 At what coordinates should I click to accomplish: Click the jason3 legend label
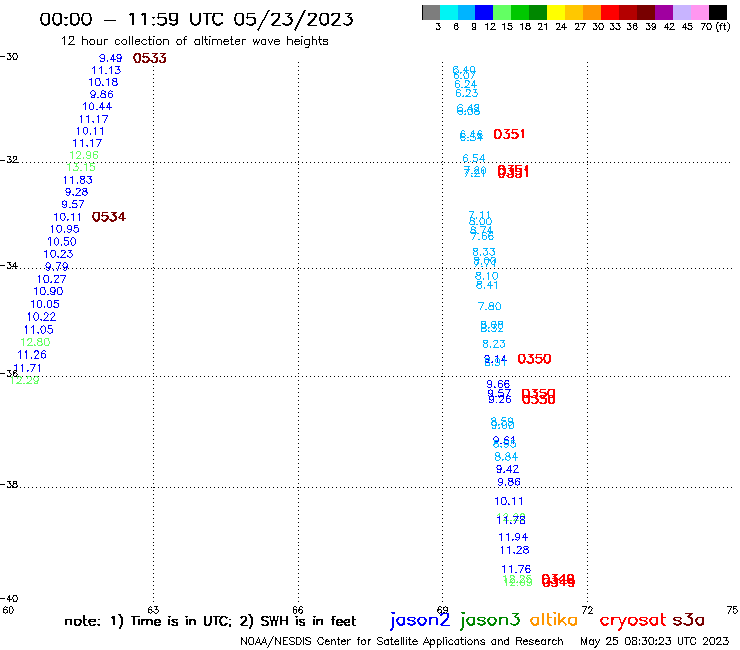[x=490, y=620]
